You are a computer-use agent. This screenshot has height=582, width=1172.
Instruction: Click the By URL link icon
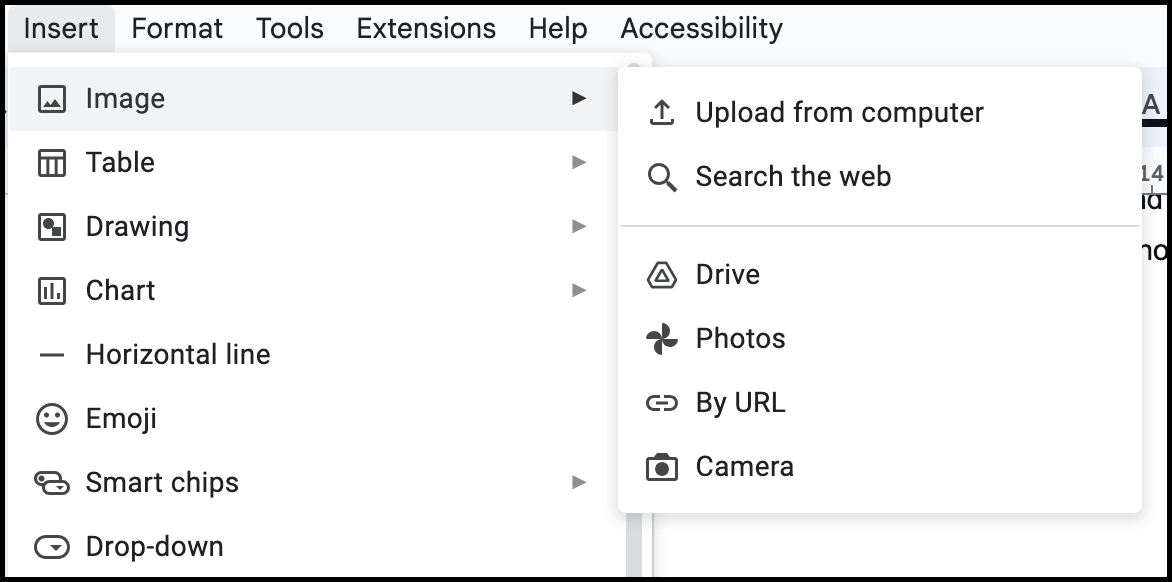pyautogui.click(x=661, y=403)
